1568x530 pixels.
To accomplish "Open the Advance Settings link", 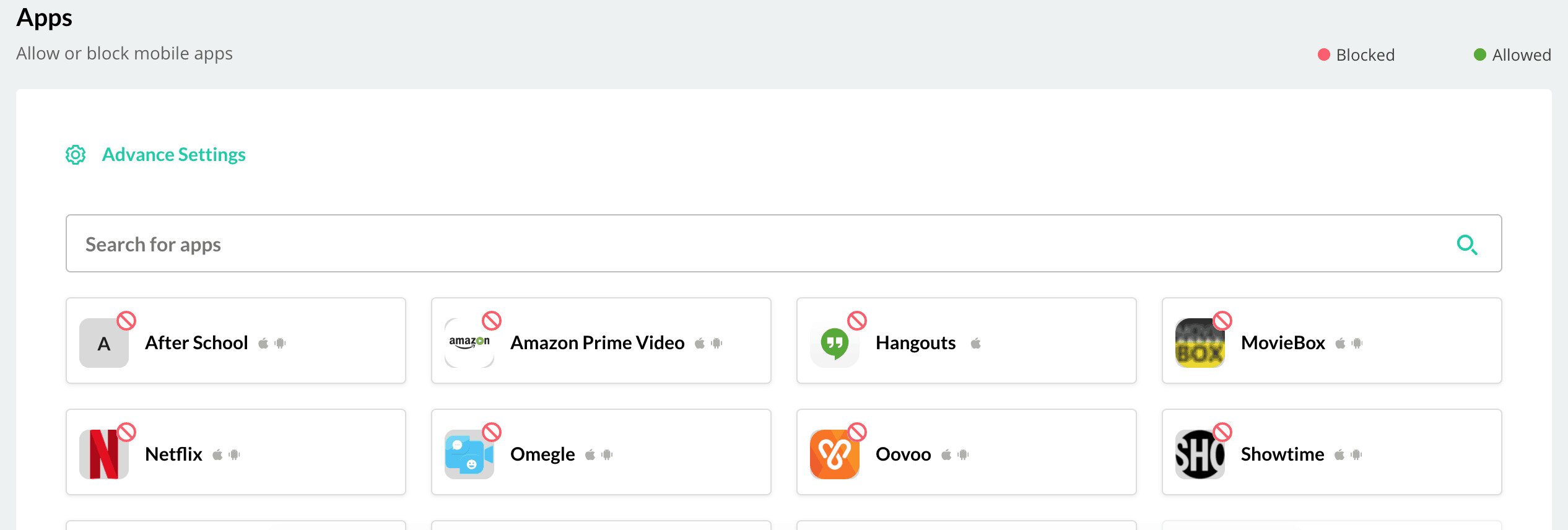I will (173, 155).
